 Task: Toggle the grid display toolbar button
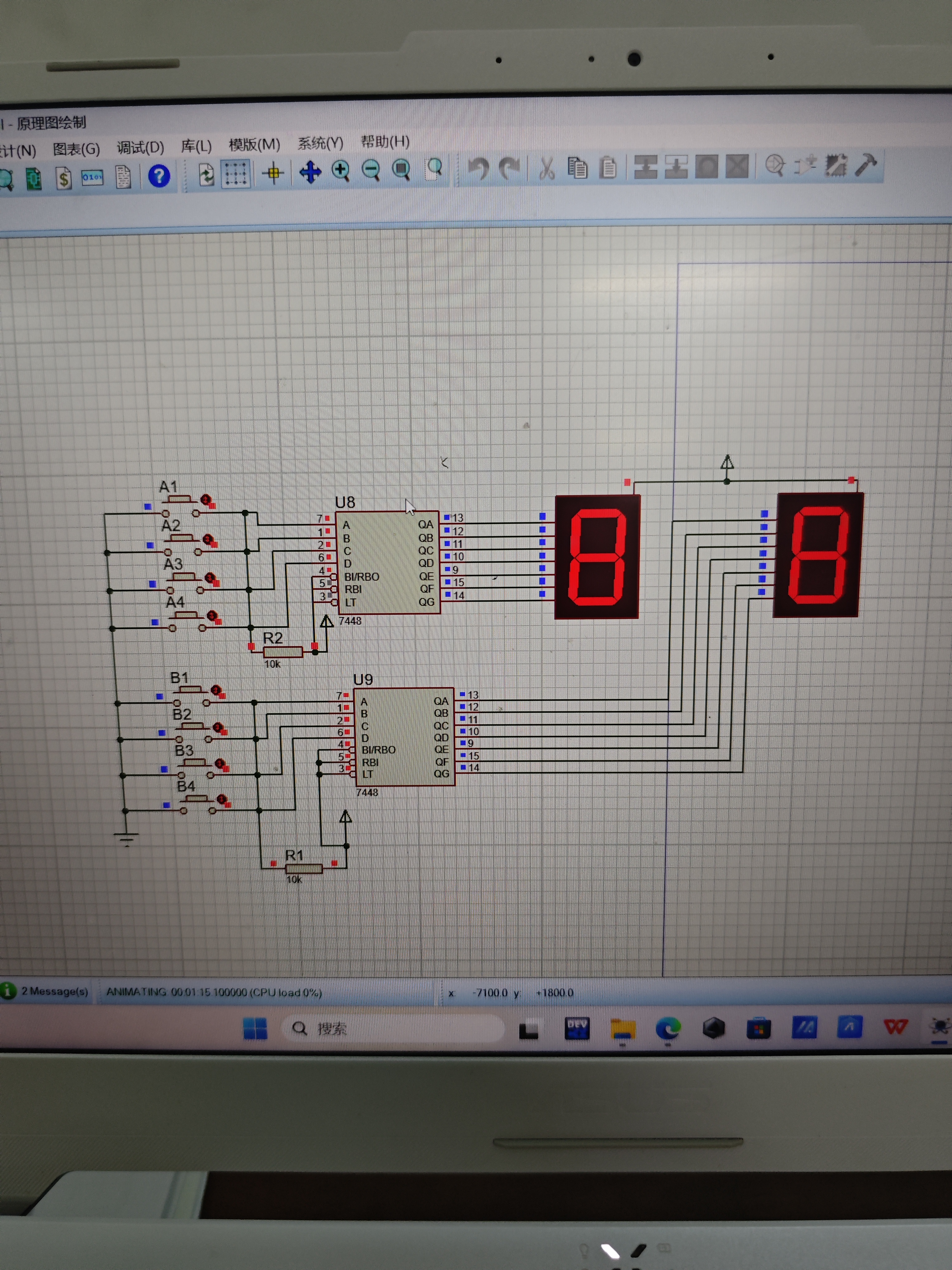tap(235, 174)
